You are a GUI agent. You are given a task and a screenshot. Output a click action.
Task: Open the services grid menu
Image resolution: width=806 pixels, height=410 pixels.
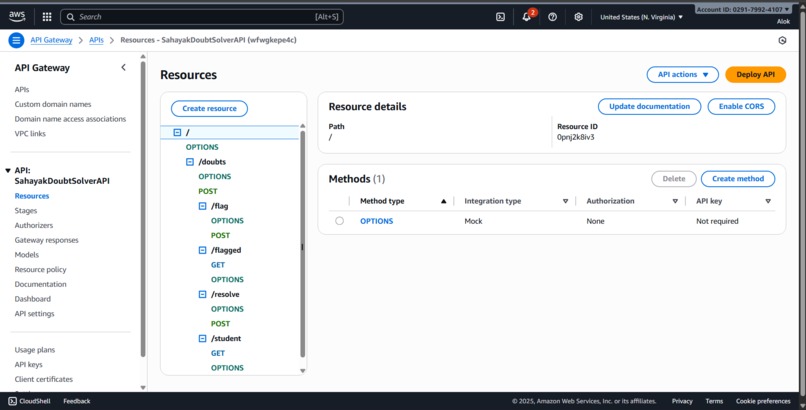tap(47, 17)
